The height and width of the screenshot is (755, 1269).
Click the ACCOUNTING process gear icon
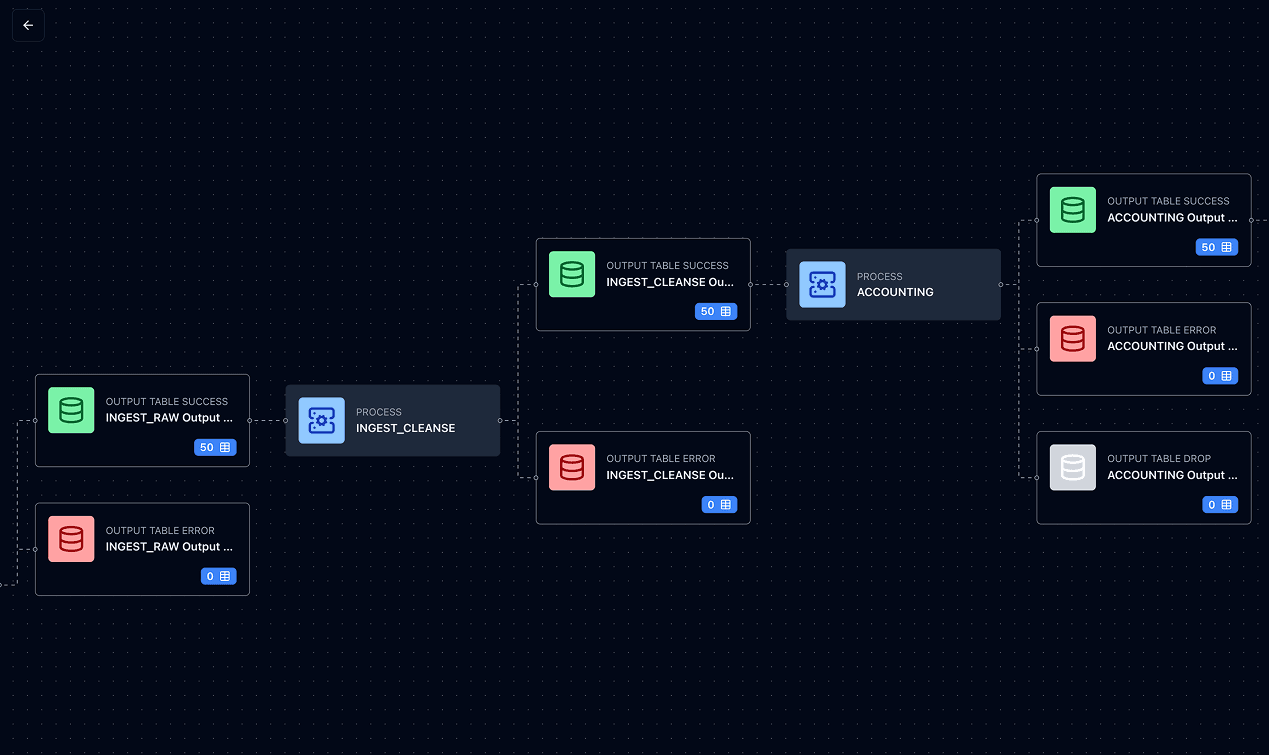(822, 285)
